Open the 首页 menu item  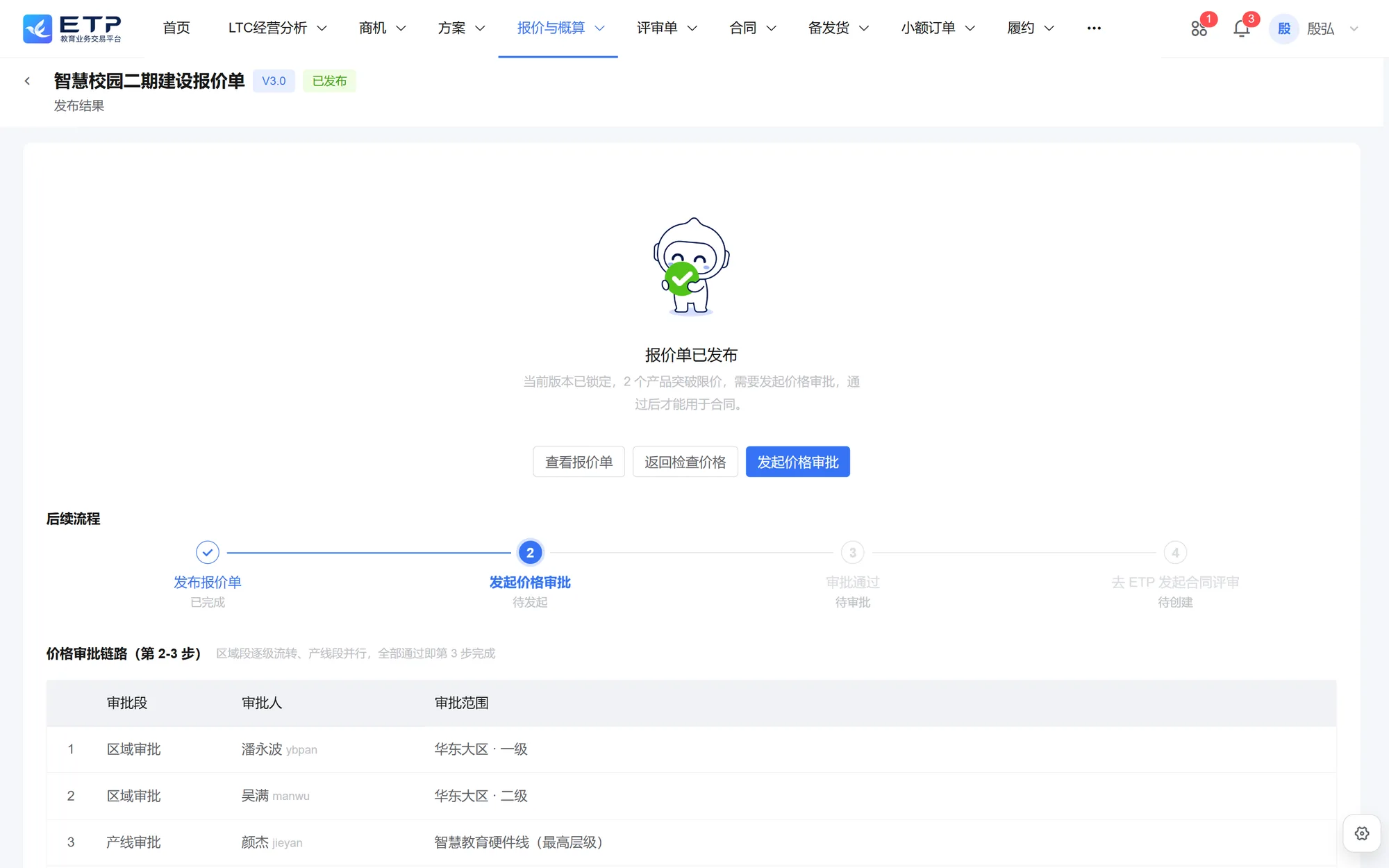[x=176, y=28]
